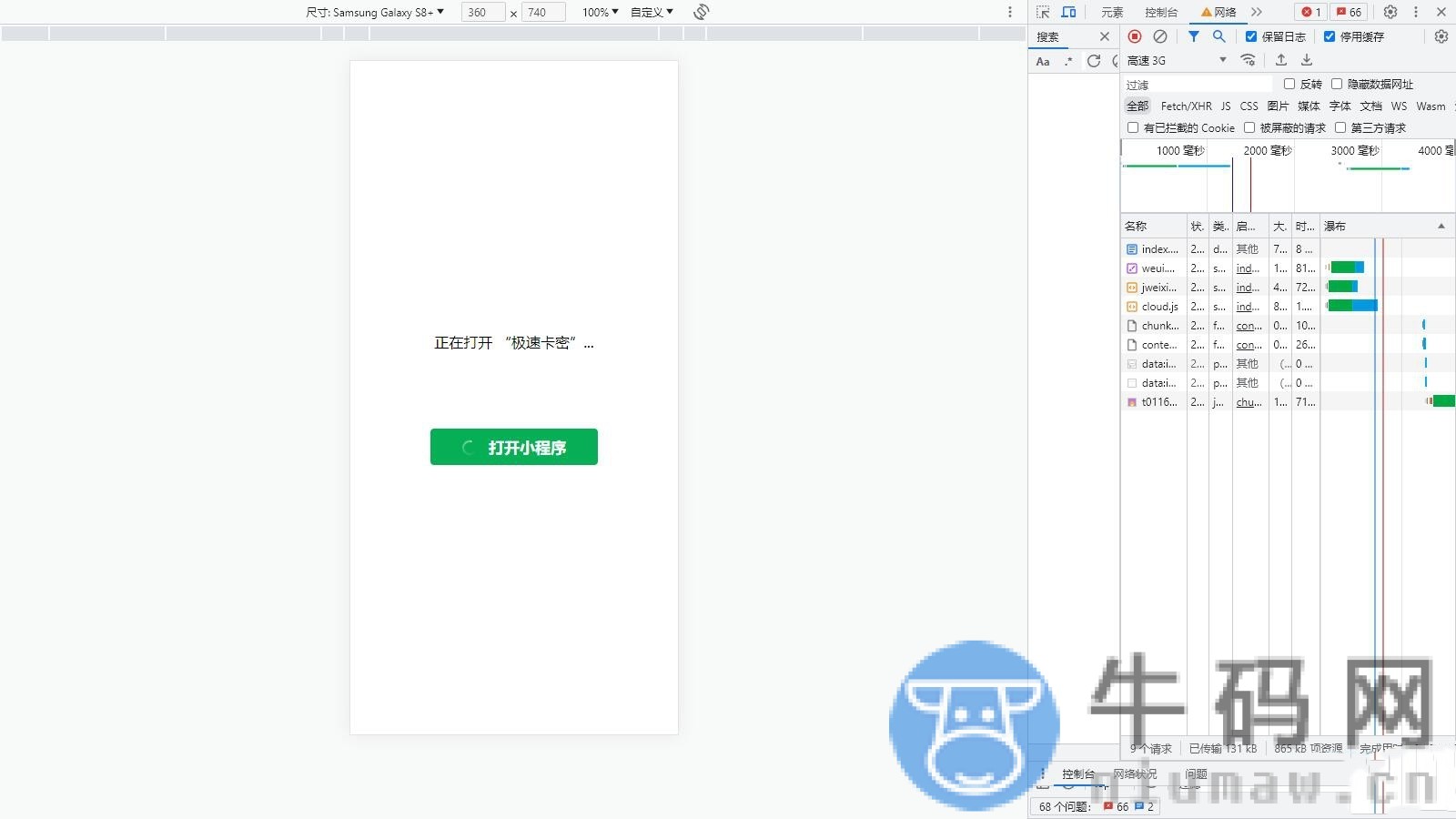1456x819 pixels.
Task: Open network search magnifier icon
Action: coord(1219,36)
